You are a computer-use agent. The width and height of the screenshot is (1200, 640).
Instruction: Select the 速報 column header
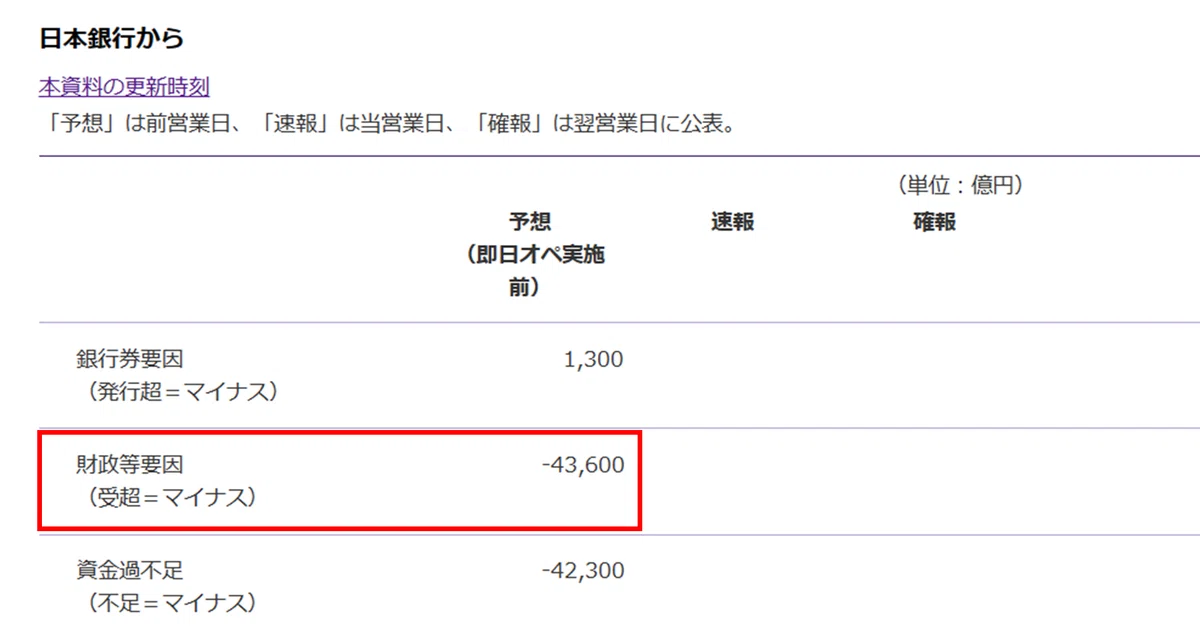pos(732,222)
